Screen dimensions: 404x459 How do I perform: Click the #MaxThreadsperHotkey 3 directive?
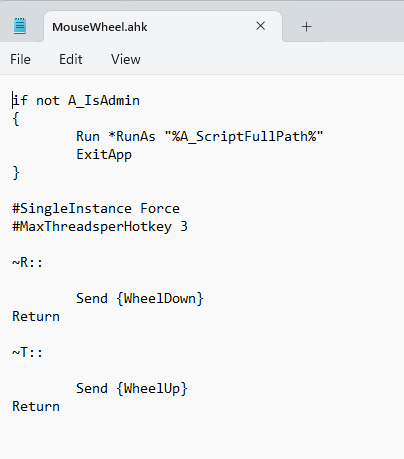(x=100, y=227)
